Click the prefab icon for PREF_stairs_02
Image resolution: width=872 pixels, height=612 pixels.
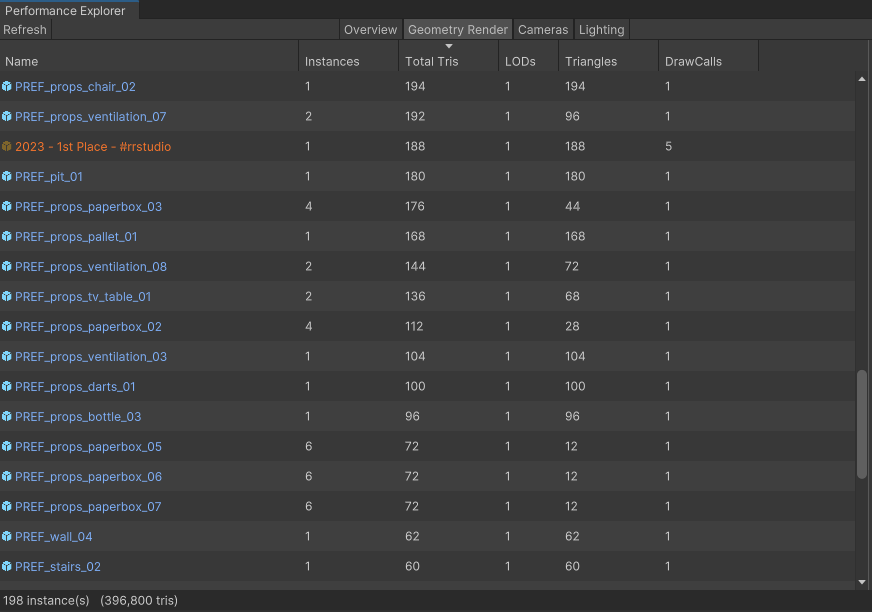pos(7,567)
